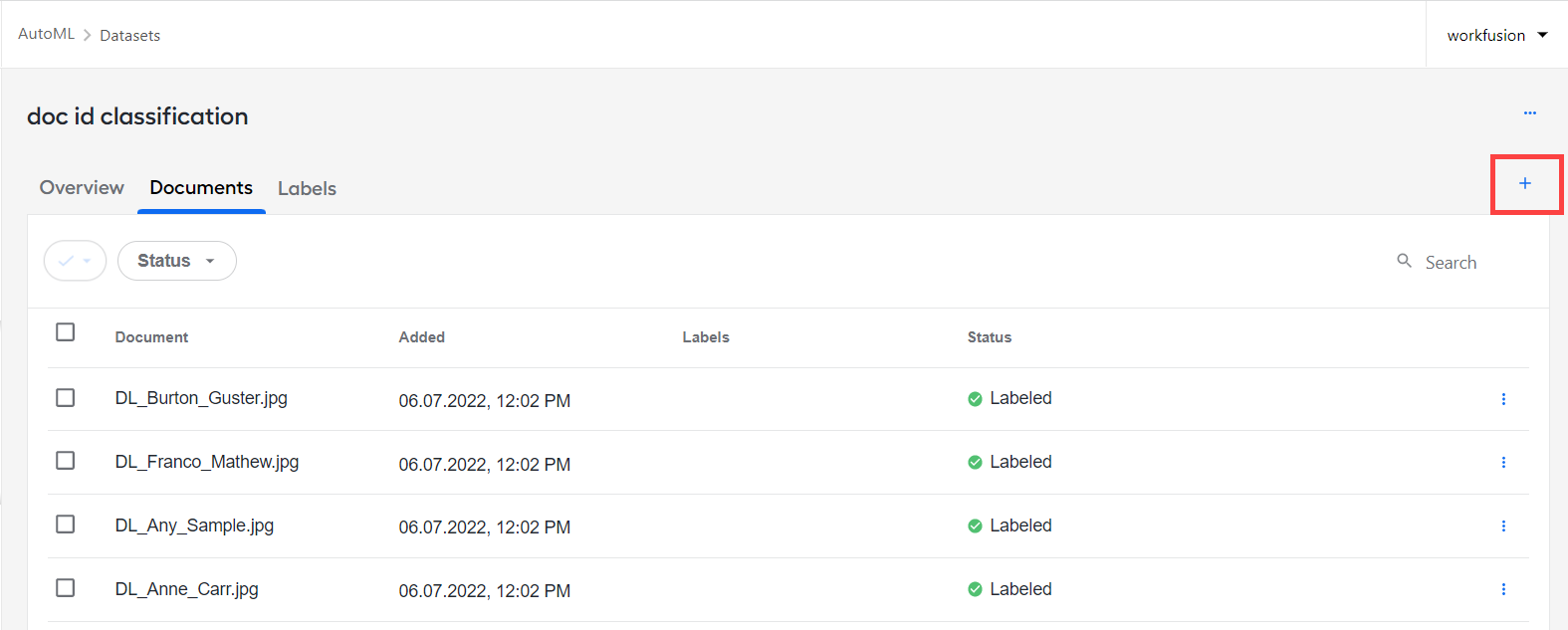Expand the Status filter dropdown
The height and width of the screenshot is (630, 1568).
[177, 261]
